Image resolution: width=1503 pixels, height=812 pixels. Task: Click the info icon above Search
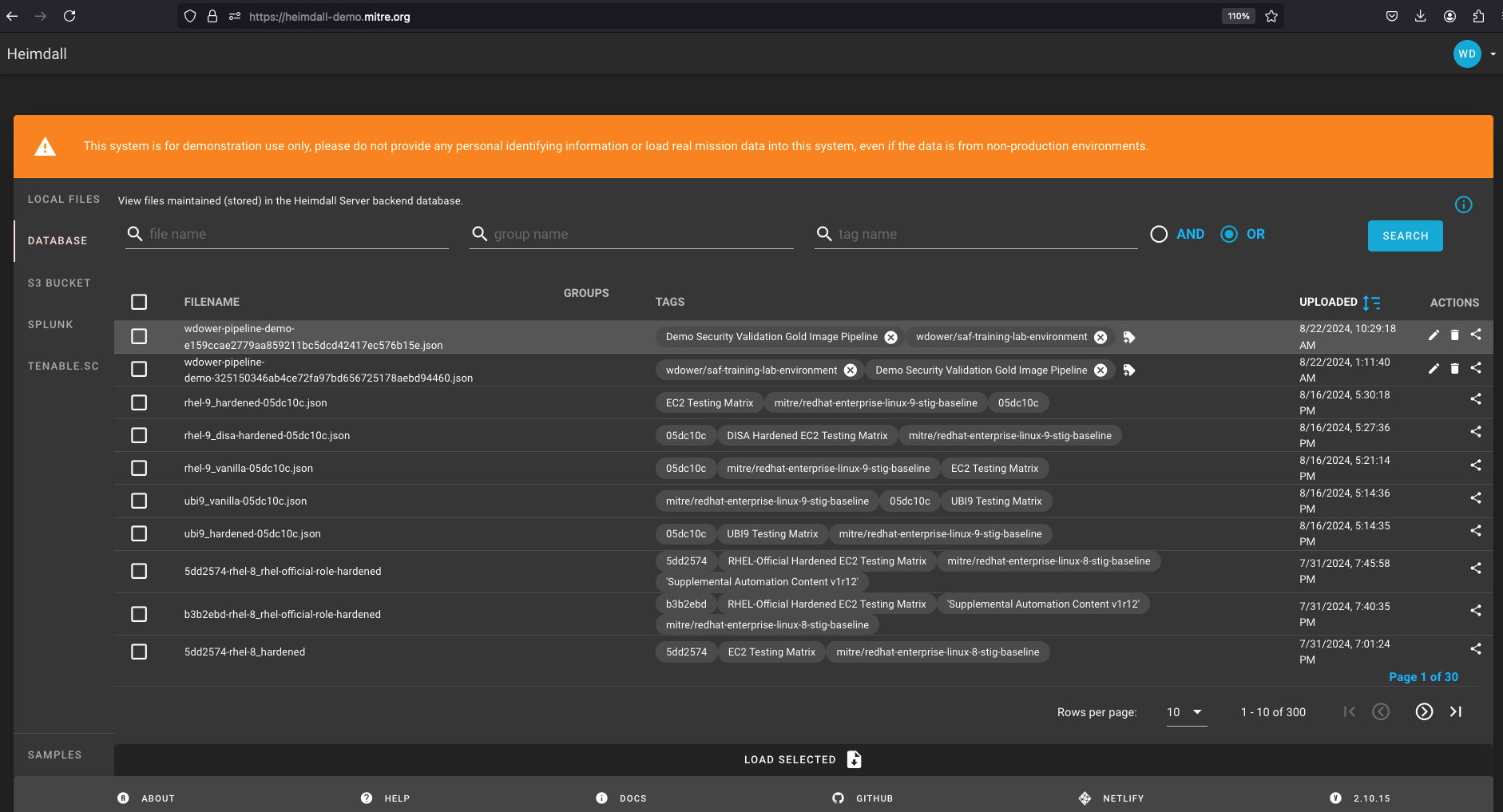tap(1463, 204)
